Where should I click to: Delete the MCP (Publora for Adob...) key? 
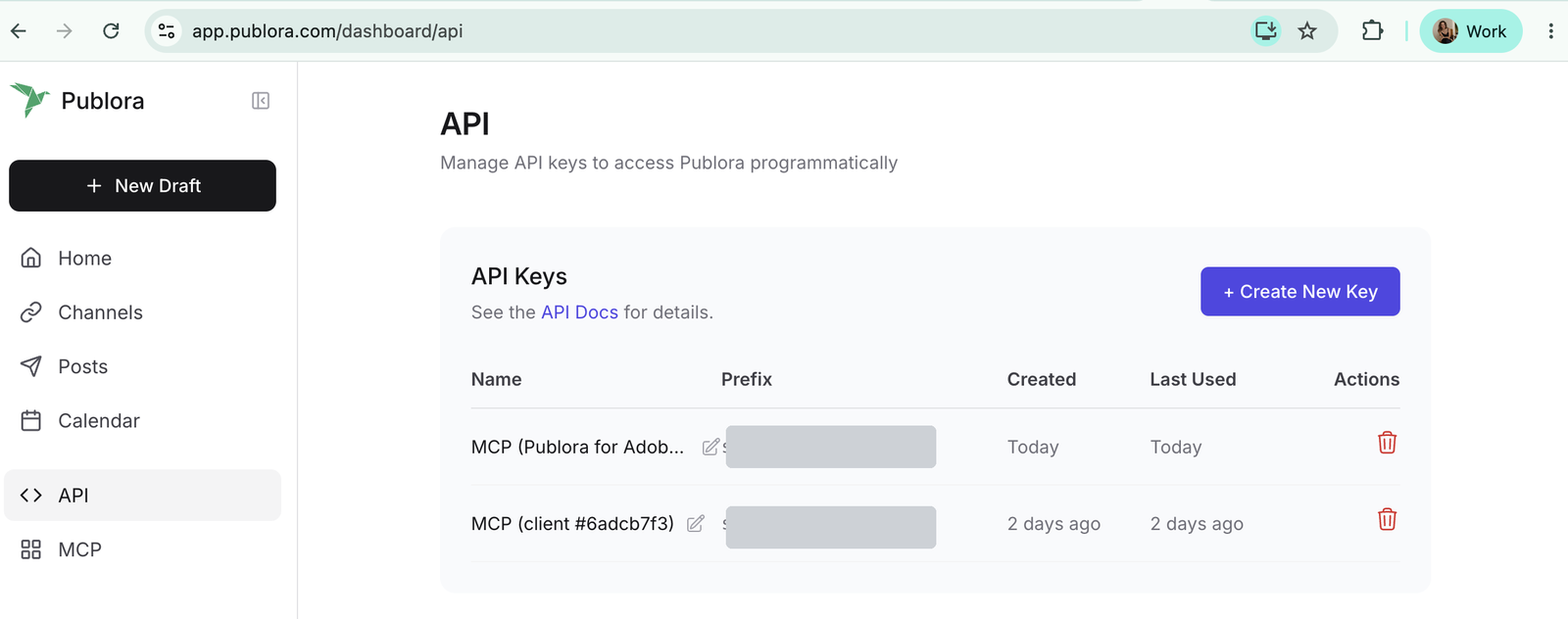point(1387,443)
